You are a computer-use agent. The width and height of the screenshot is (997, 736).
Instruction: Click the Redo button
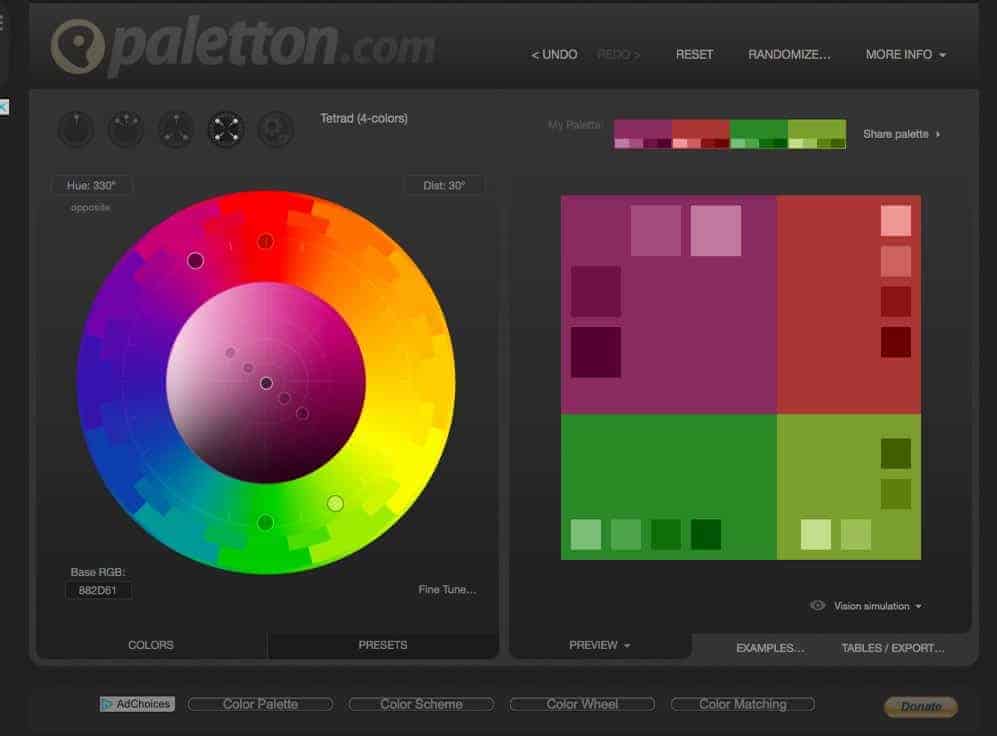coord(618,55)
